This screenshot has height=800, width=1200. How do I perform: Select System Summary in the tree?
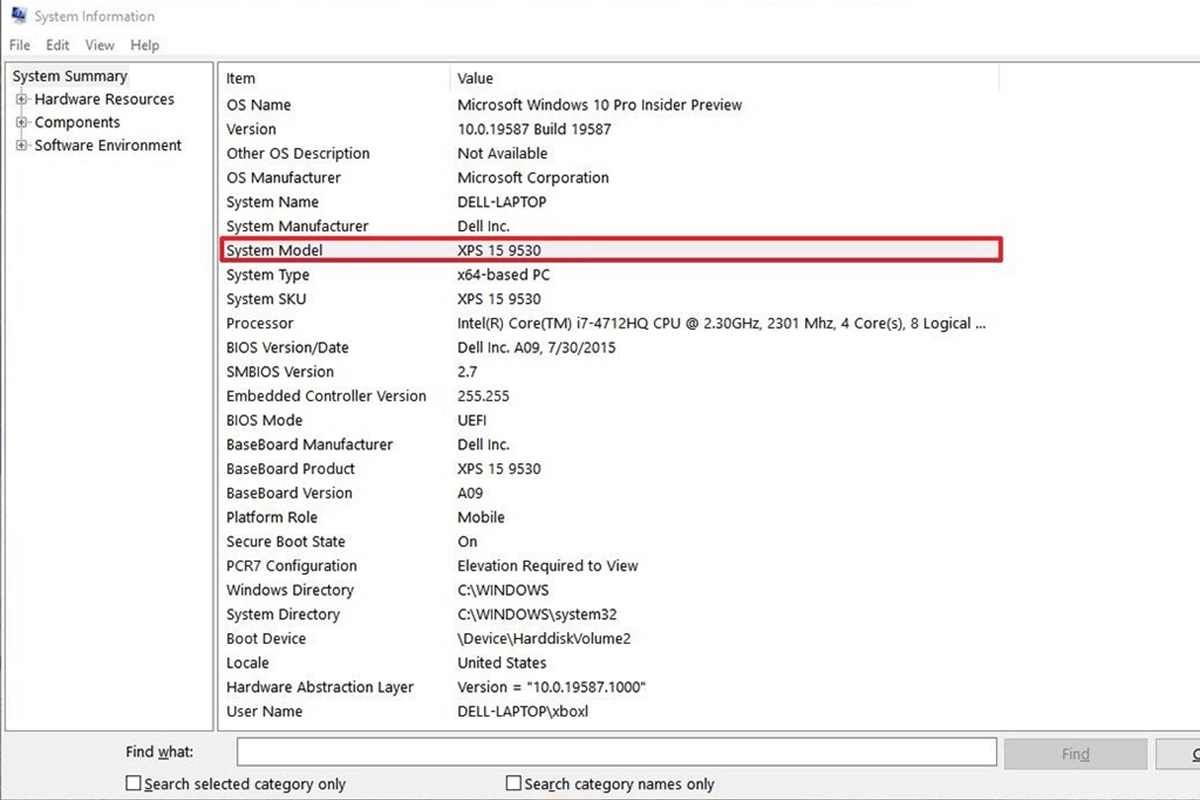[70, 76]
